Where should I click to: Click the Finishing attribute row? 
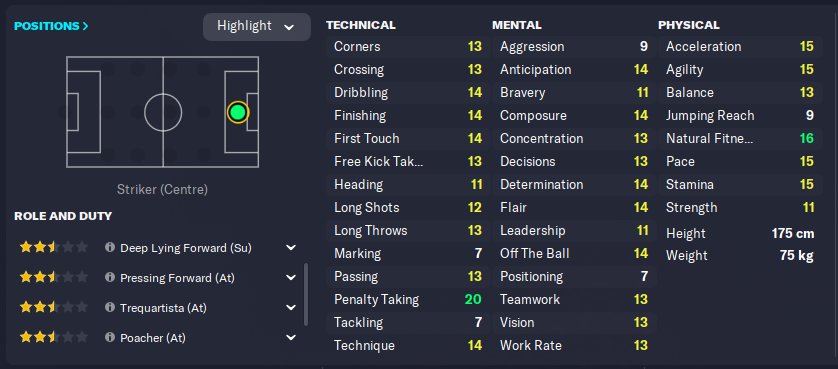(407, 116)
